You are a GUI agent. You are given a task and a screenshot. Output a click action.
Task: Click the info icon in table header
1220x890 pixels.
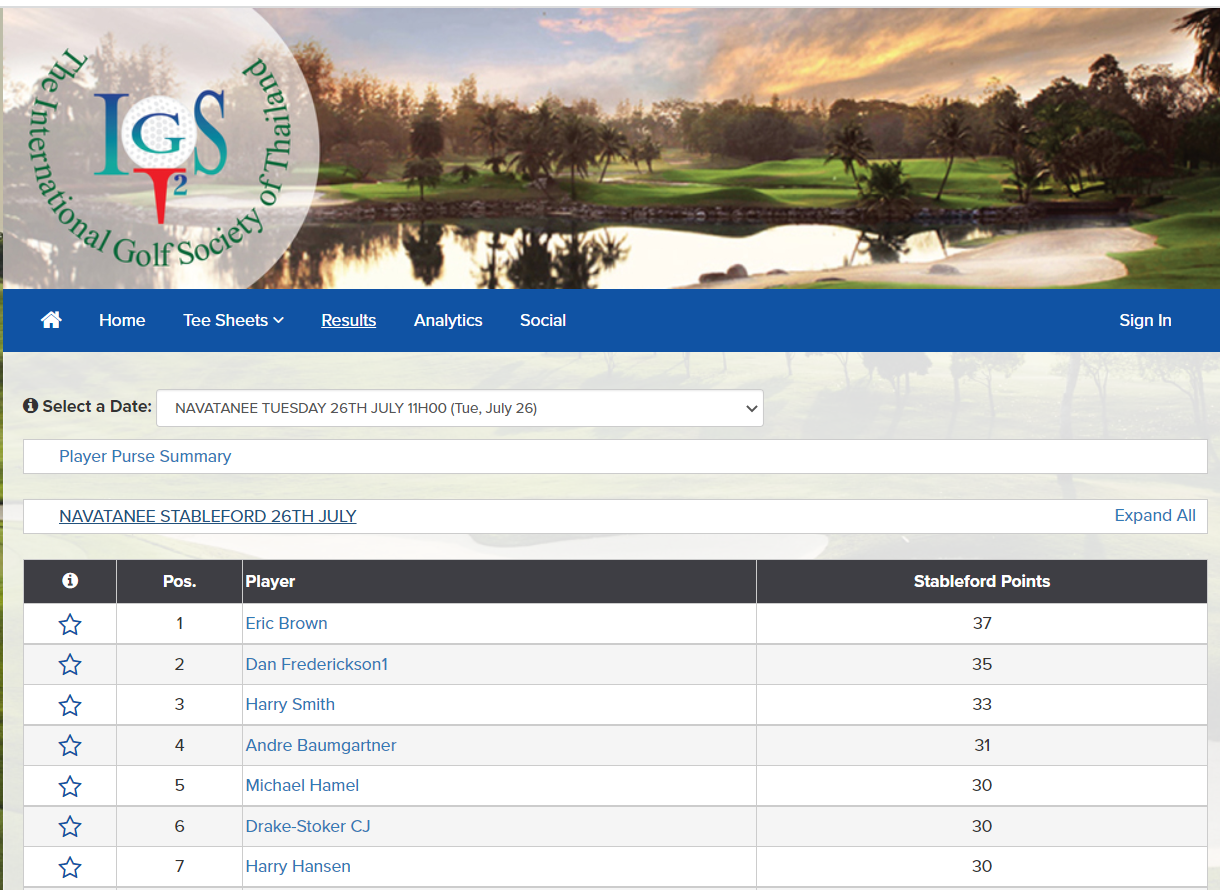(70, 581)
